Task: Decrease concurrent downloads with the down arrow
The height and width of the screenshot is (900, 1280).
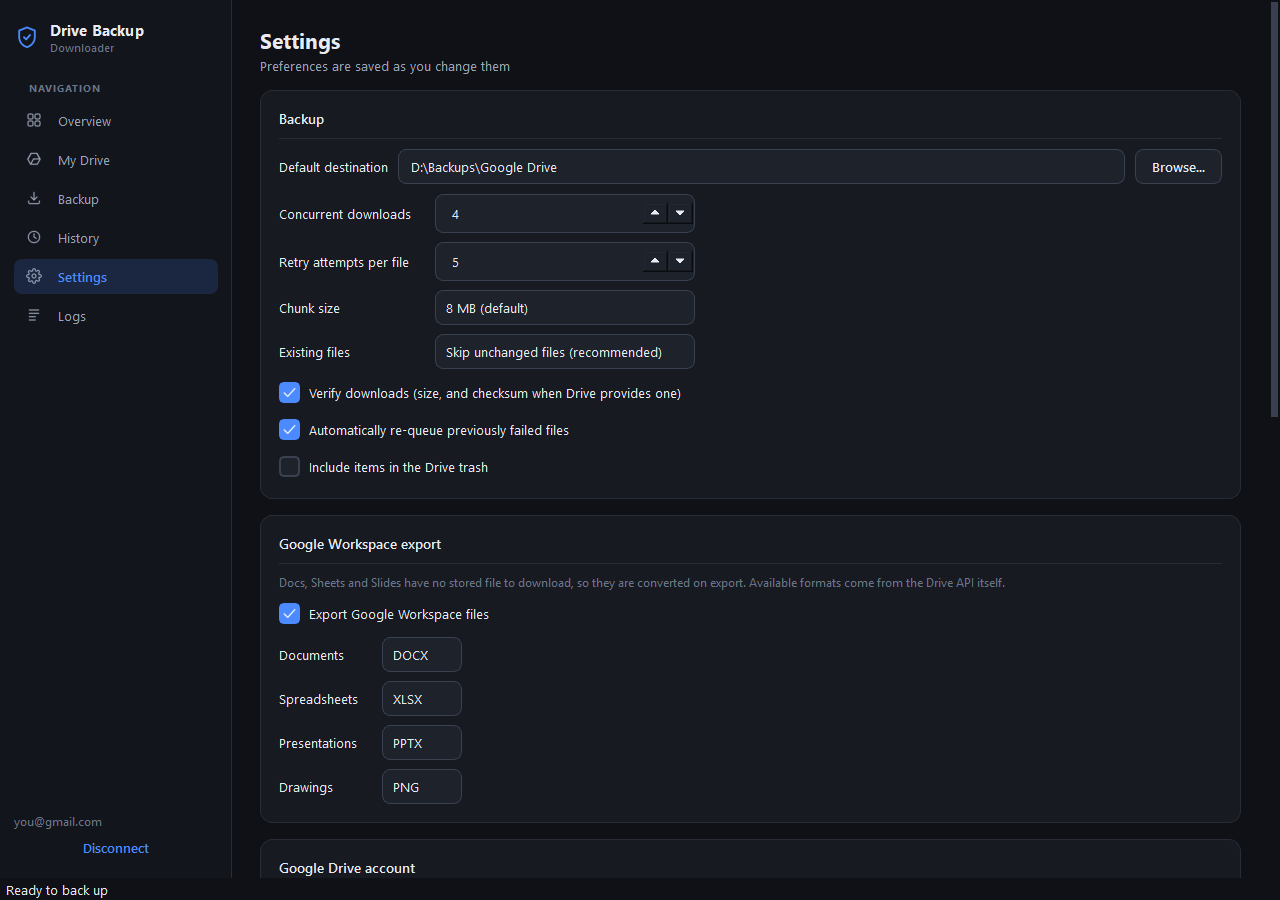Action: tap(680, 213)
